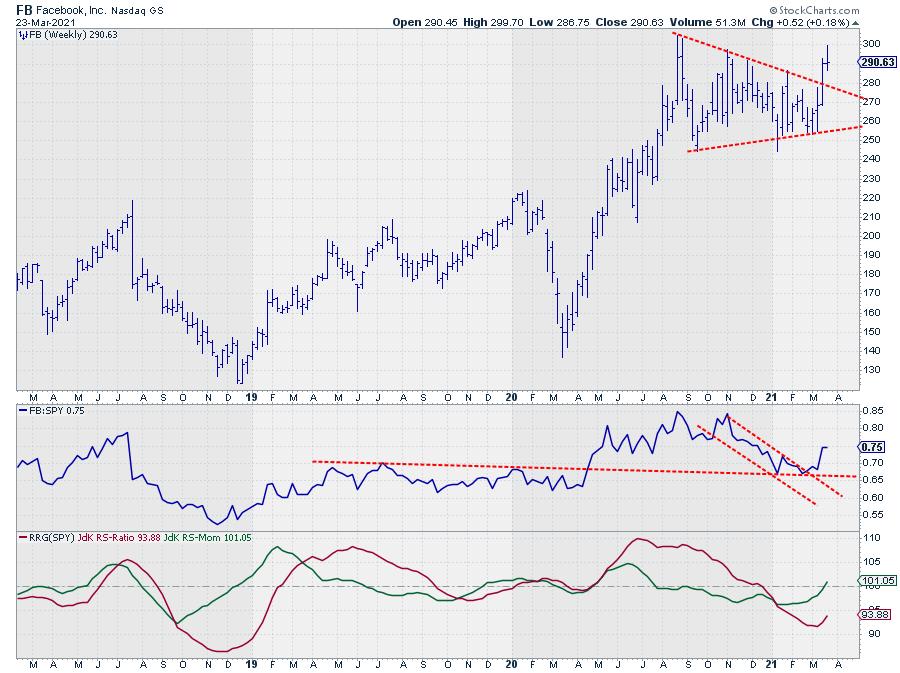Click the 21 year marker under the RRG panel
The image size is (900, 673).
[771, 664]
